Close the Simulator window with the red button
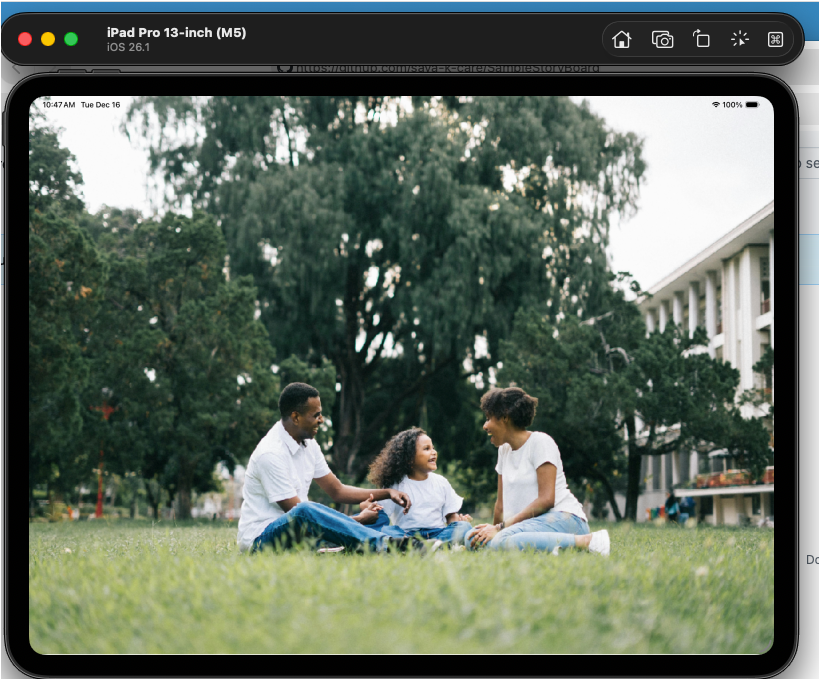Viewport: 820px width, 680px height. pyautogui.click(x=25, y=39)
